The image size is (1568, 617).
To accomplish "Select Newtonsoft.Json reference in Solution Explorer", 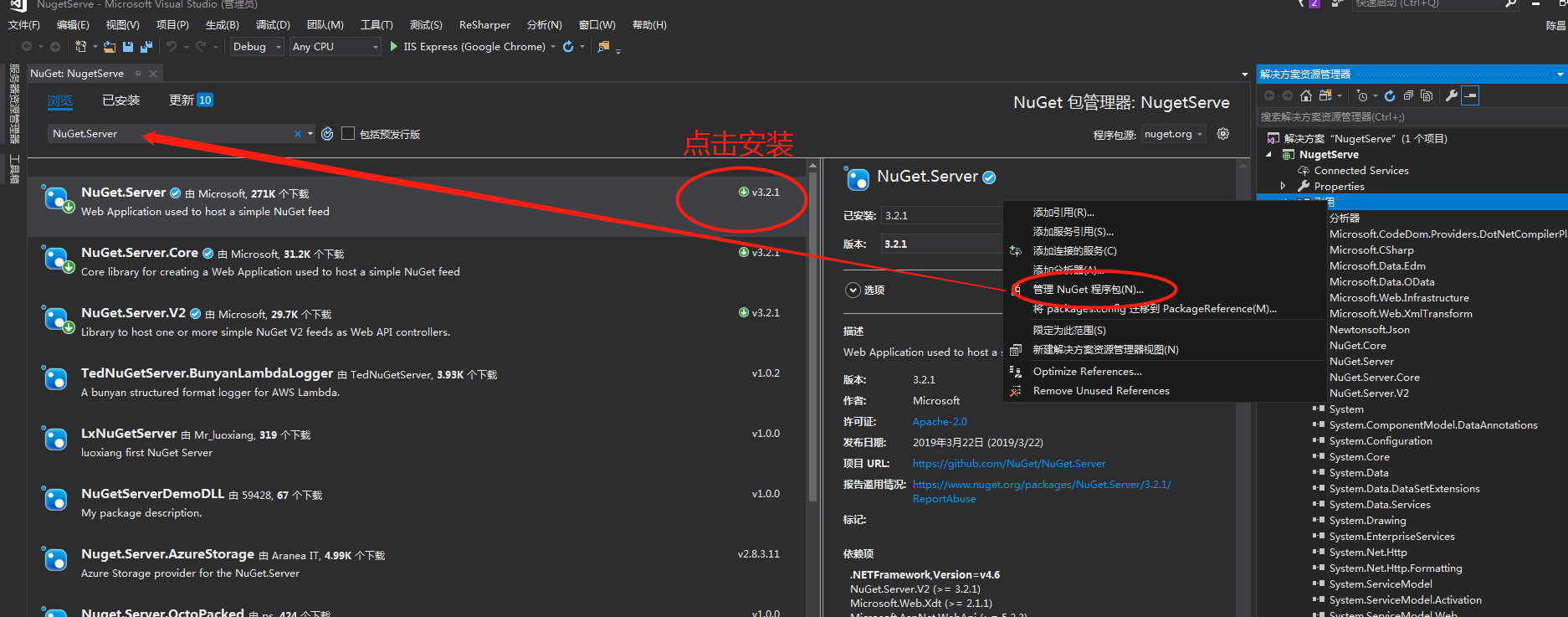I will (x=1369, y=330).
